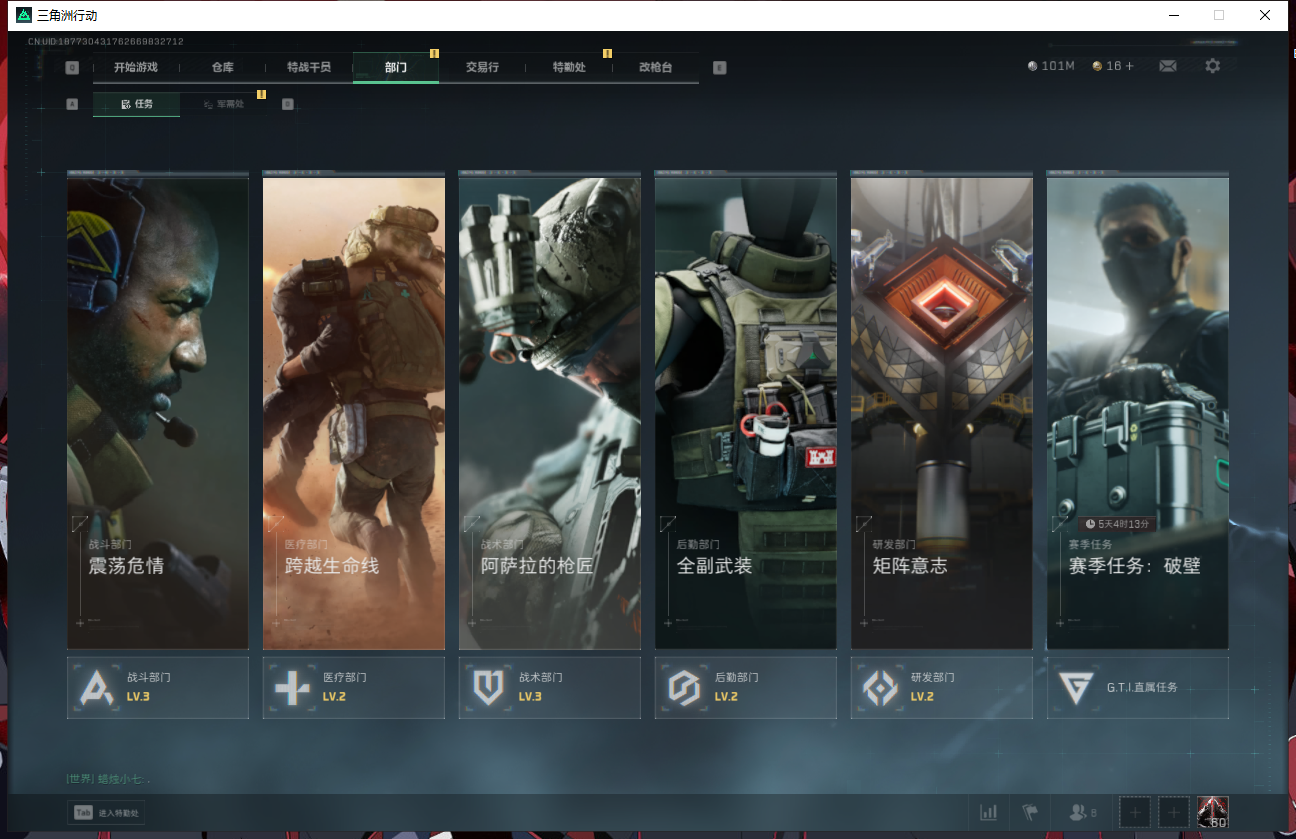Click the plus next to 16 gold currency
The height and width of the screenshot is (839, 1296).
1130,66
